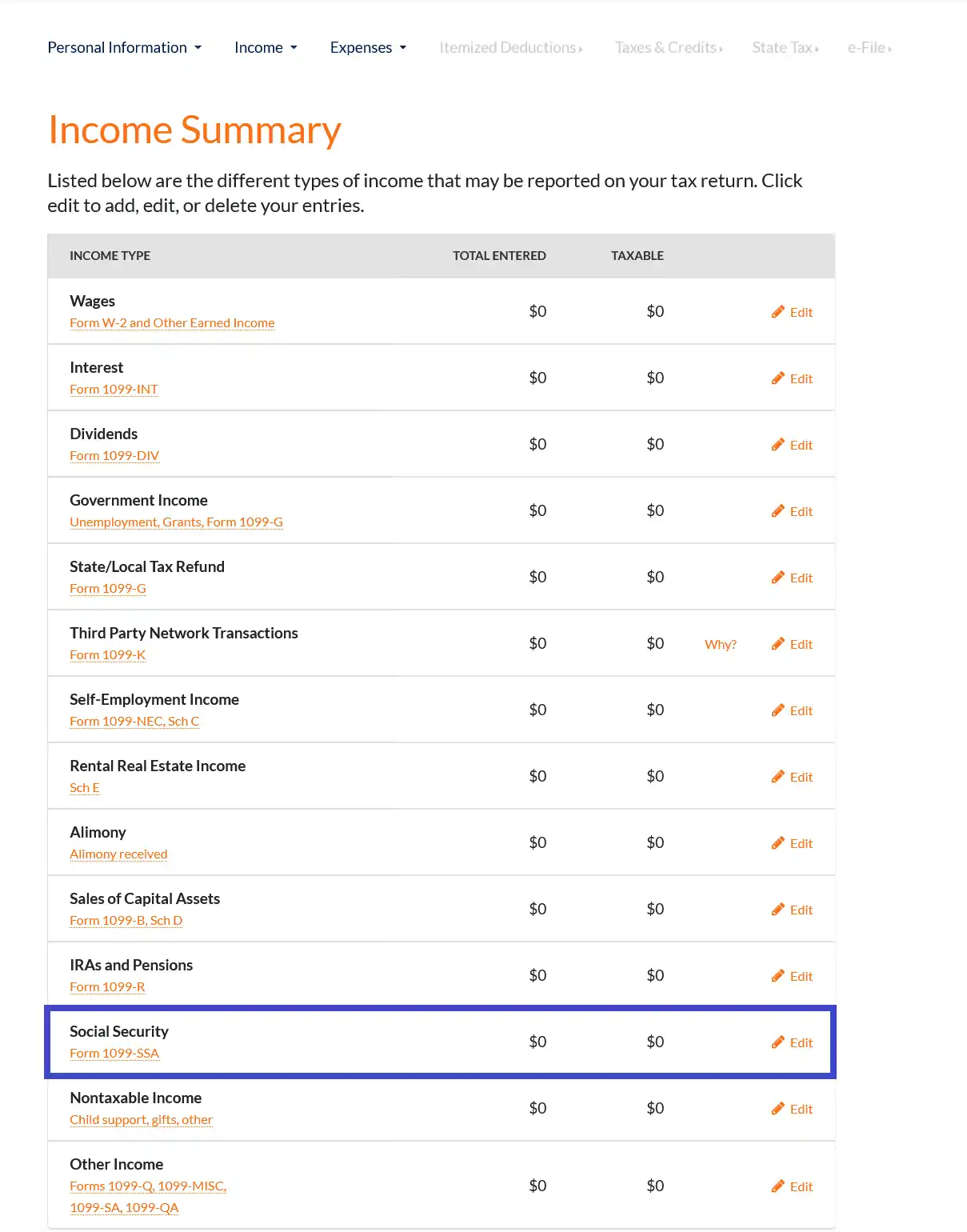Expand the Personal Information dropdown
This screenshot has width=967, height=1232.
(x=124, y=48)
